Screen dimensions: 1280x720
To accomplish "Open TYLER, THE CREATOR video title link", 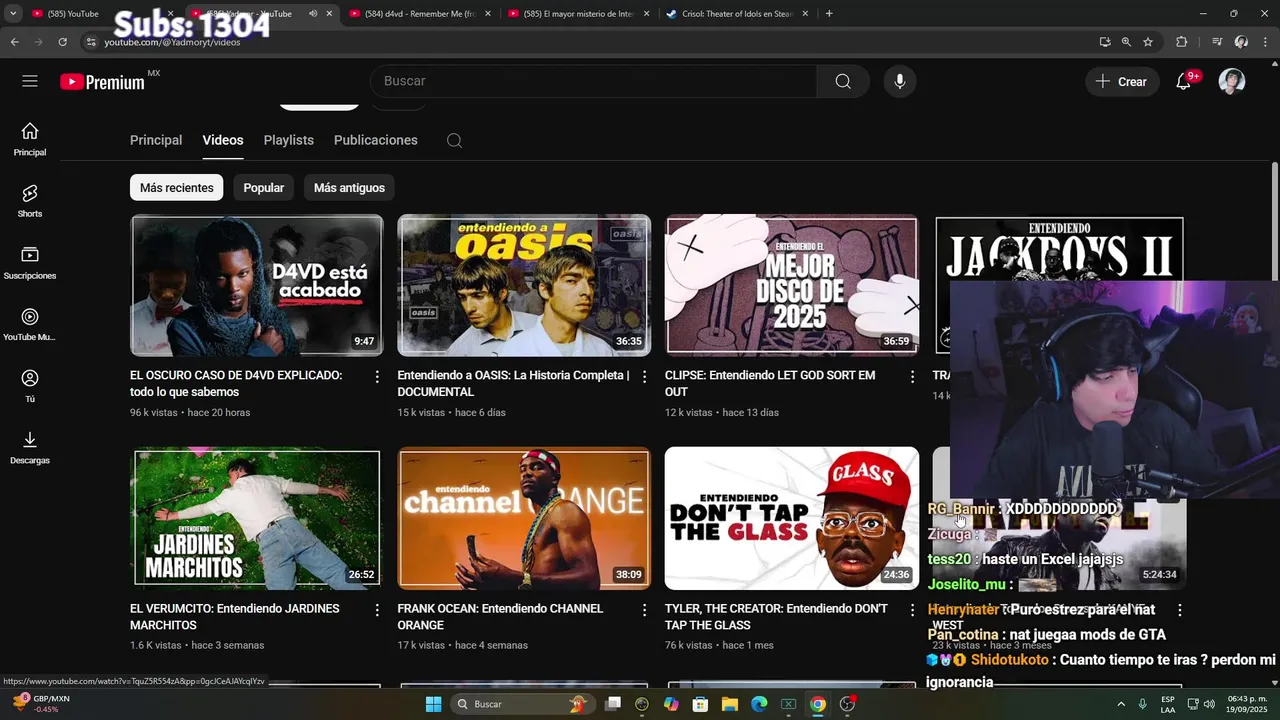I will point(776,617).
